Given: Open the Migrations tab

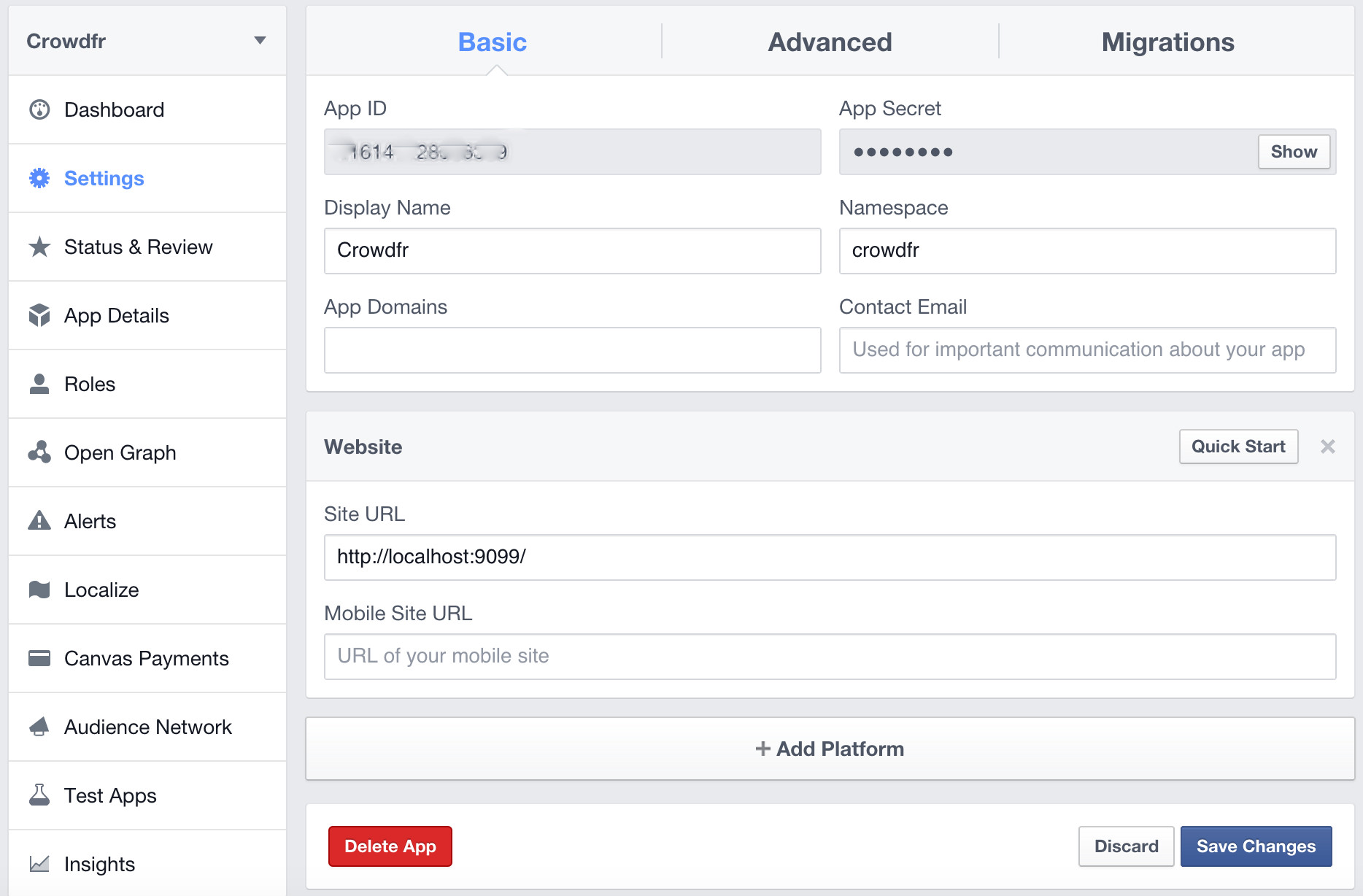Looking at the screenshot, I should [1167, 42].
